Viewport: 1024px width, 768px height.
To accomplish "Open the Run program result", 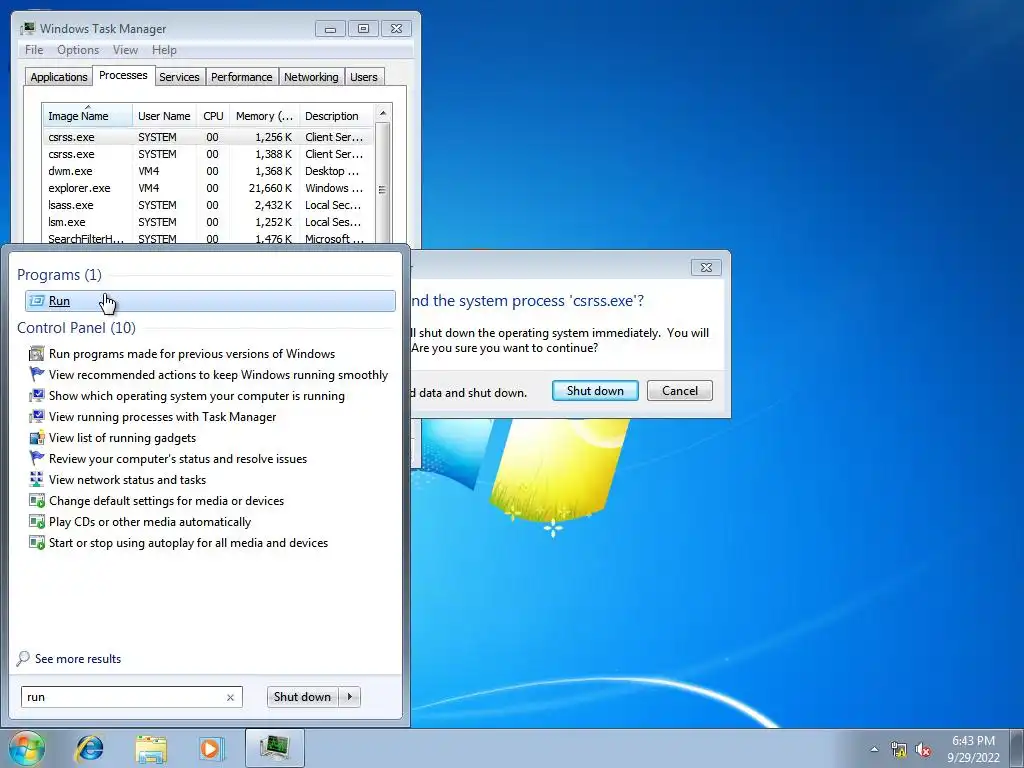I will [x=210, y=300].
